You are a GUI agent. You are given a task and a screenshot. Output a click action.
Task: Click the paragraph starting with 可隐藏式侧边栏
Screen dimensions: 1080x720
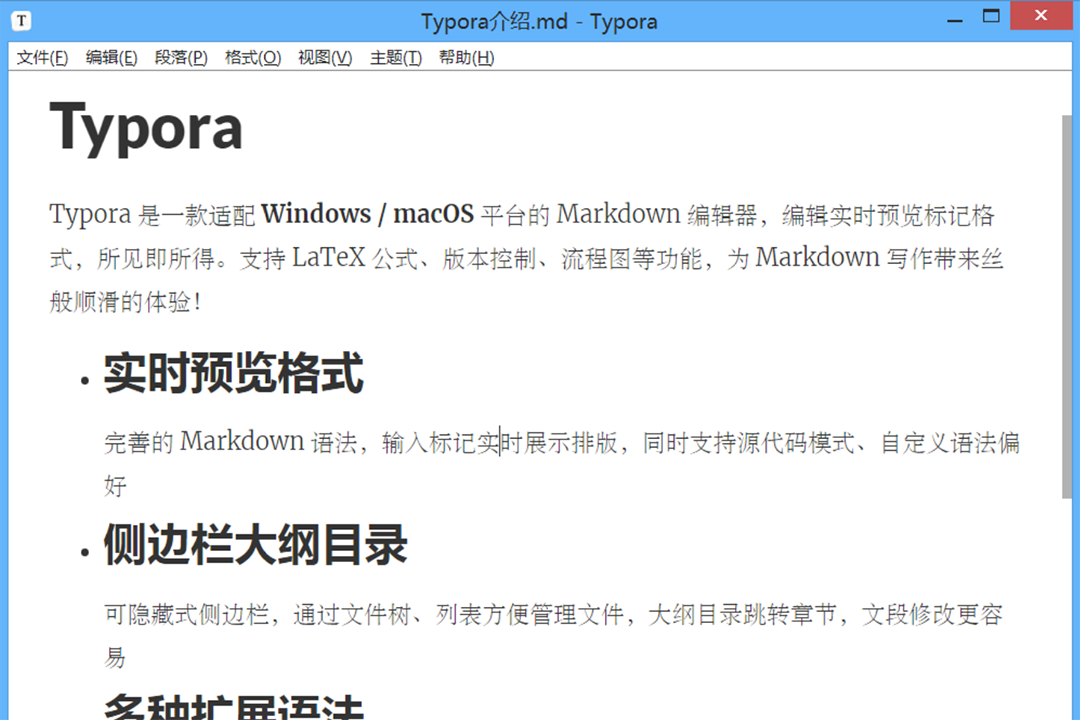[x=553, y=635]
